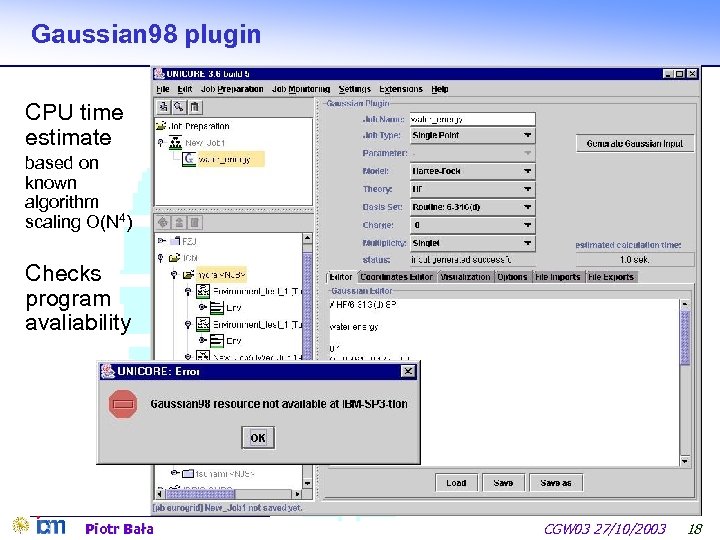Expand the FZJ tree node
Screen dimensions: 720x540
click(162, 240)
